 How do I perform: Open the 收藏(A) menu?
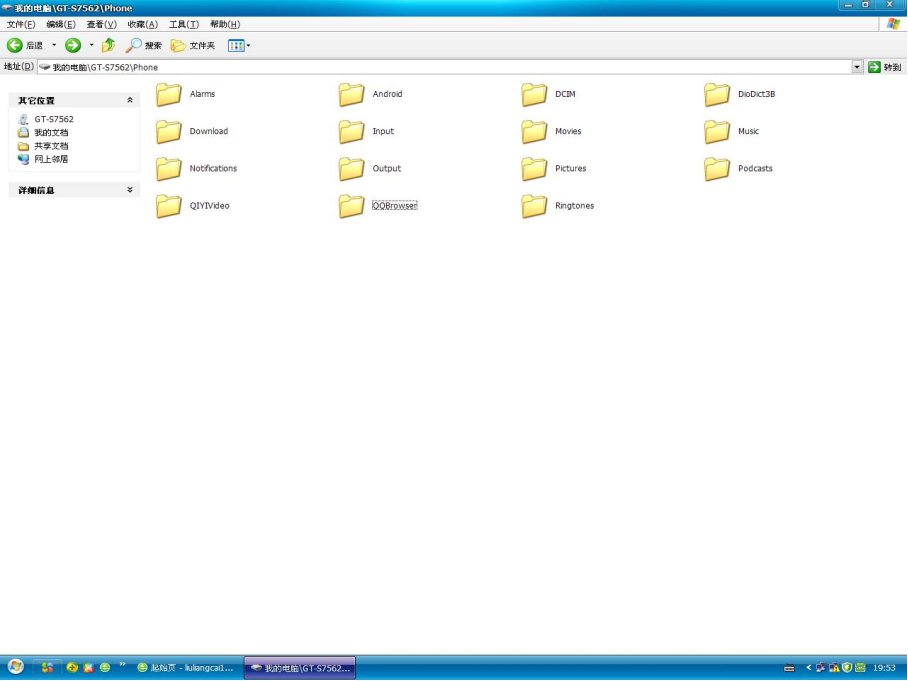coord(142,24)
